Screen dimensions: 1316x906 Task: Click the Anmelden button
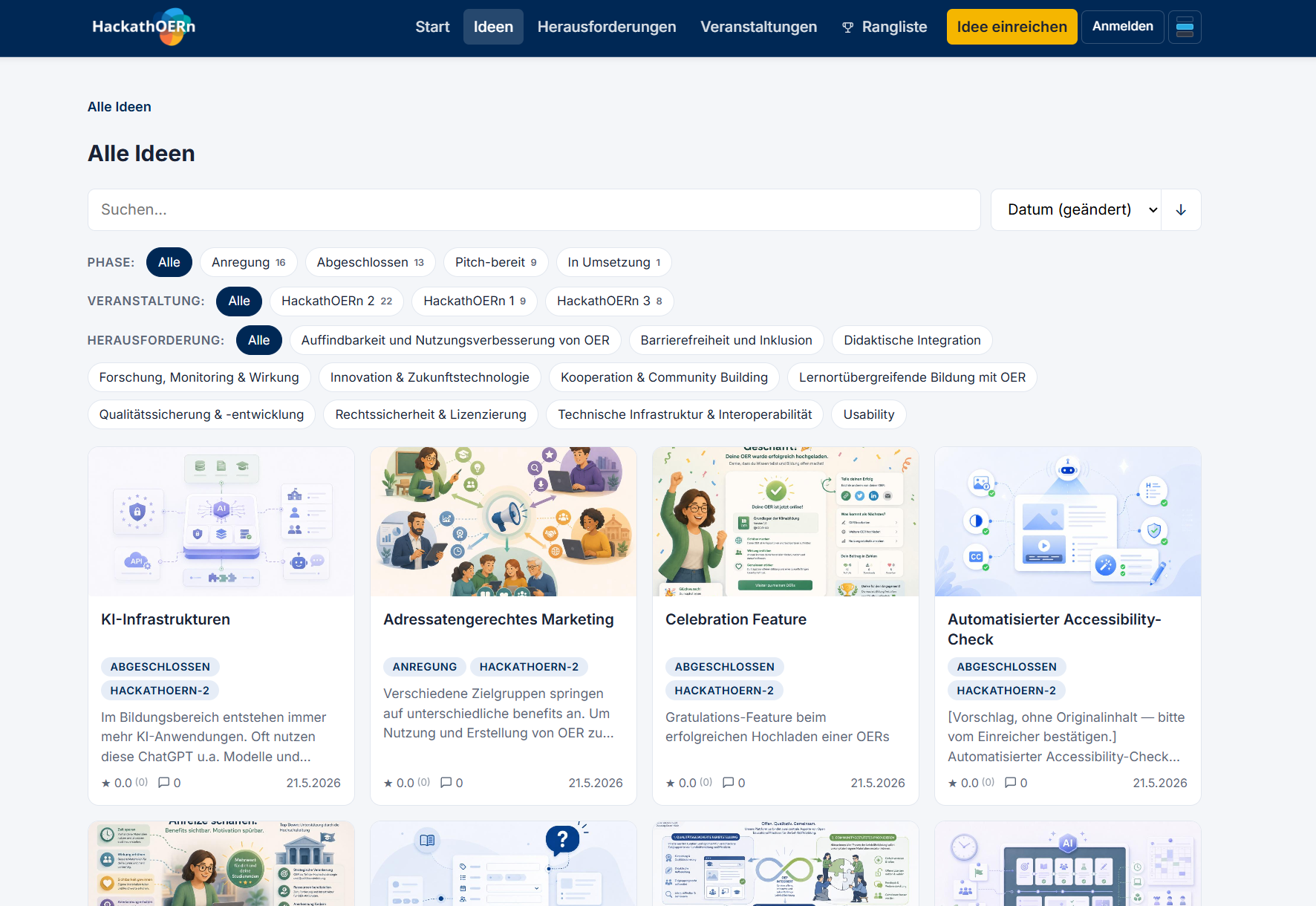point(1122,27)
